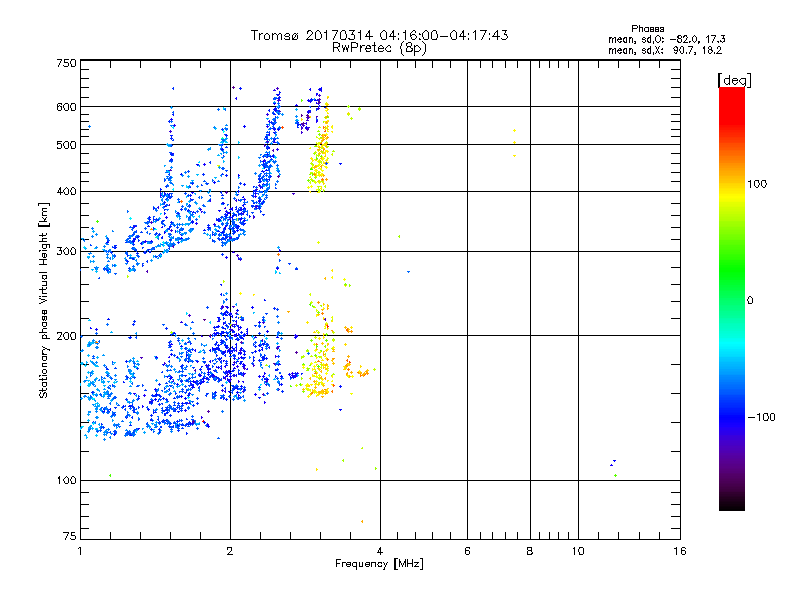Click the colorbar tick label '-100'
This screenshot has height=600, width=800.
click(x=761, y=417)
